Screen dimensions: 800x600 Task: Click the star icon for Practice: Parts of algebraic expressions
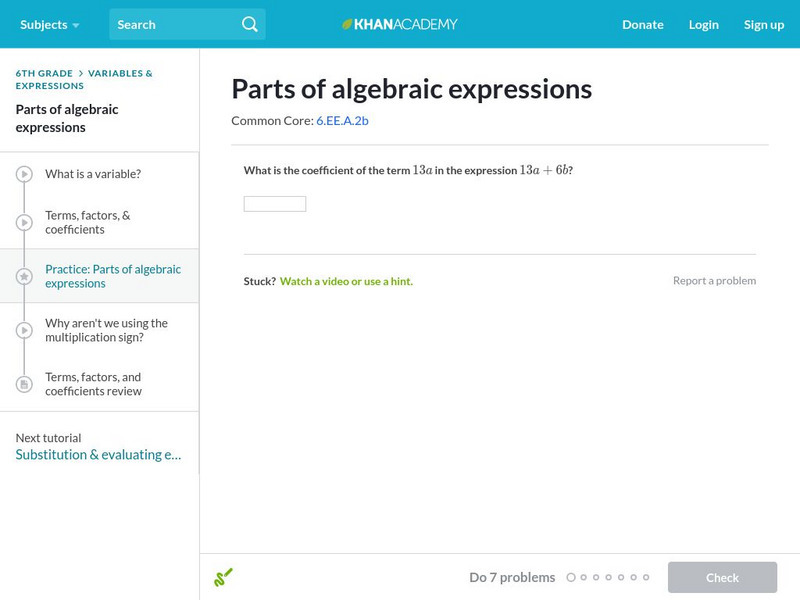point(24,276)
